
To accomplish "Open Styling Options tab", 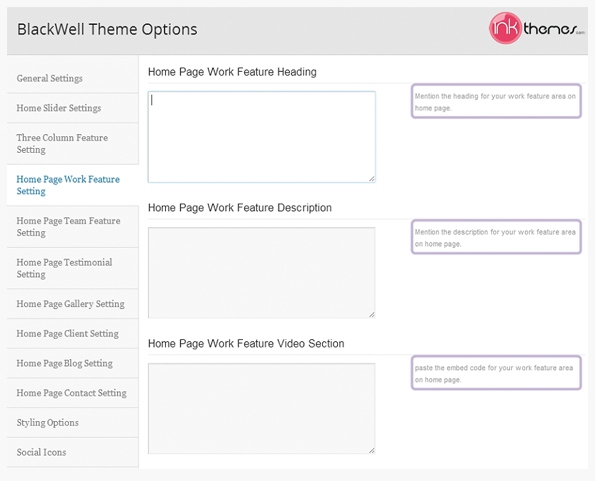I will point(72,422).
